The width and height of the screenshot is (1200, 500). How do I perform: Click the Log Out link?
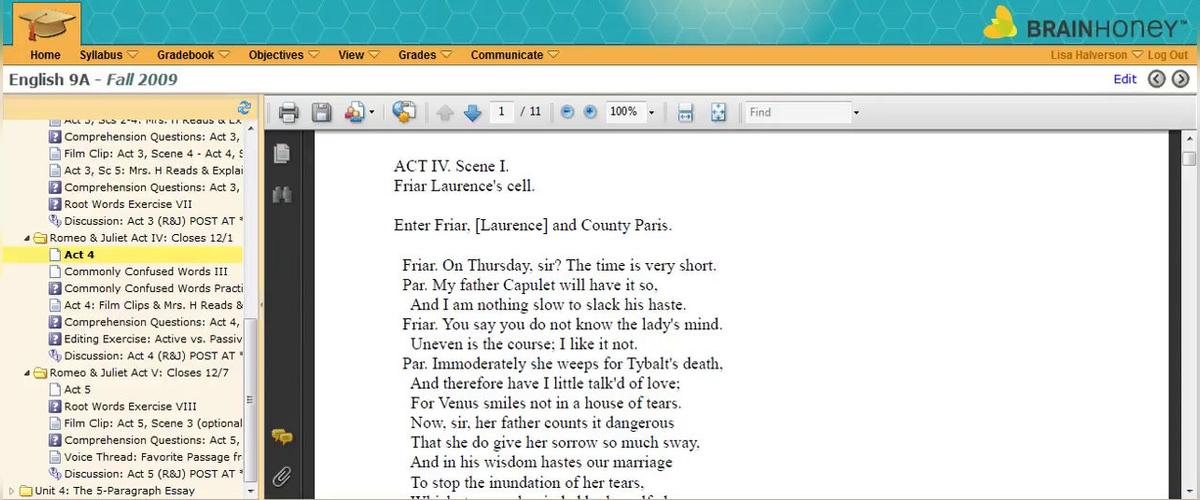(x=1167, y=56)
